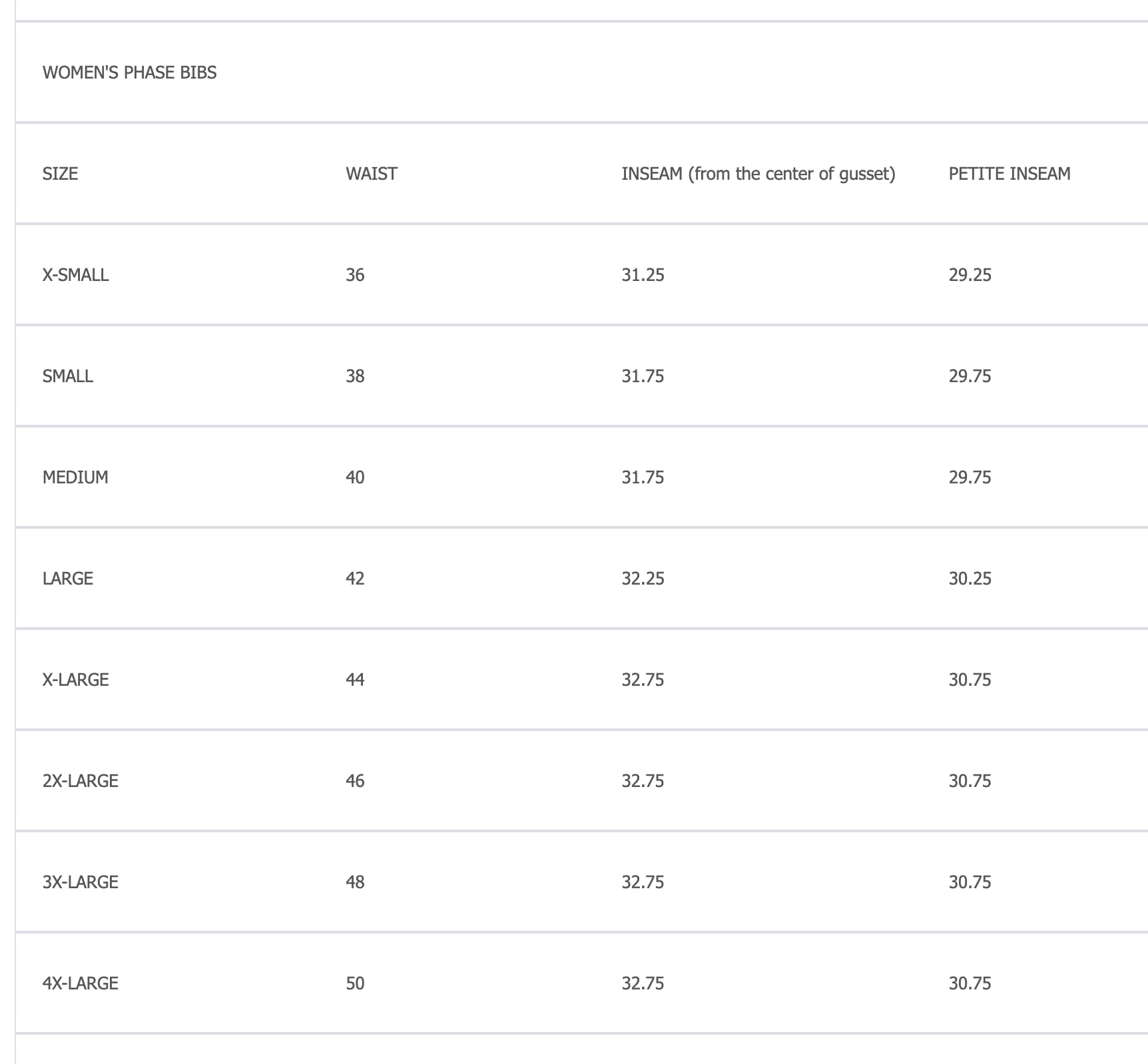Click the inseam value 31.25
1148x1064 pixels.
643,275
